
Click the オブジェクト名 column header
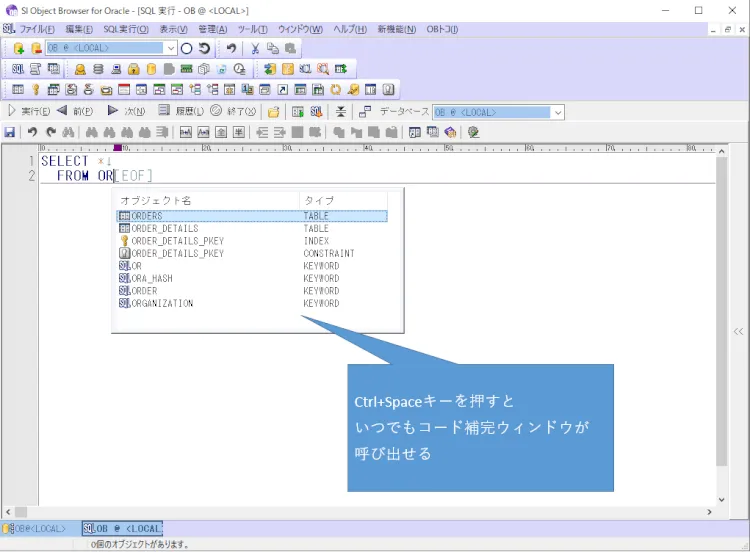point(208,200)
